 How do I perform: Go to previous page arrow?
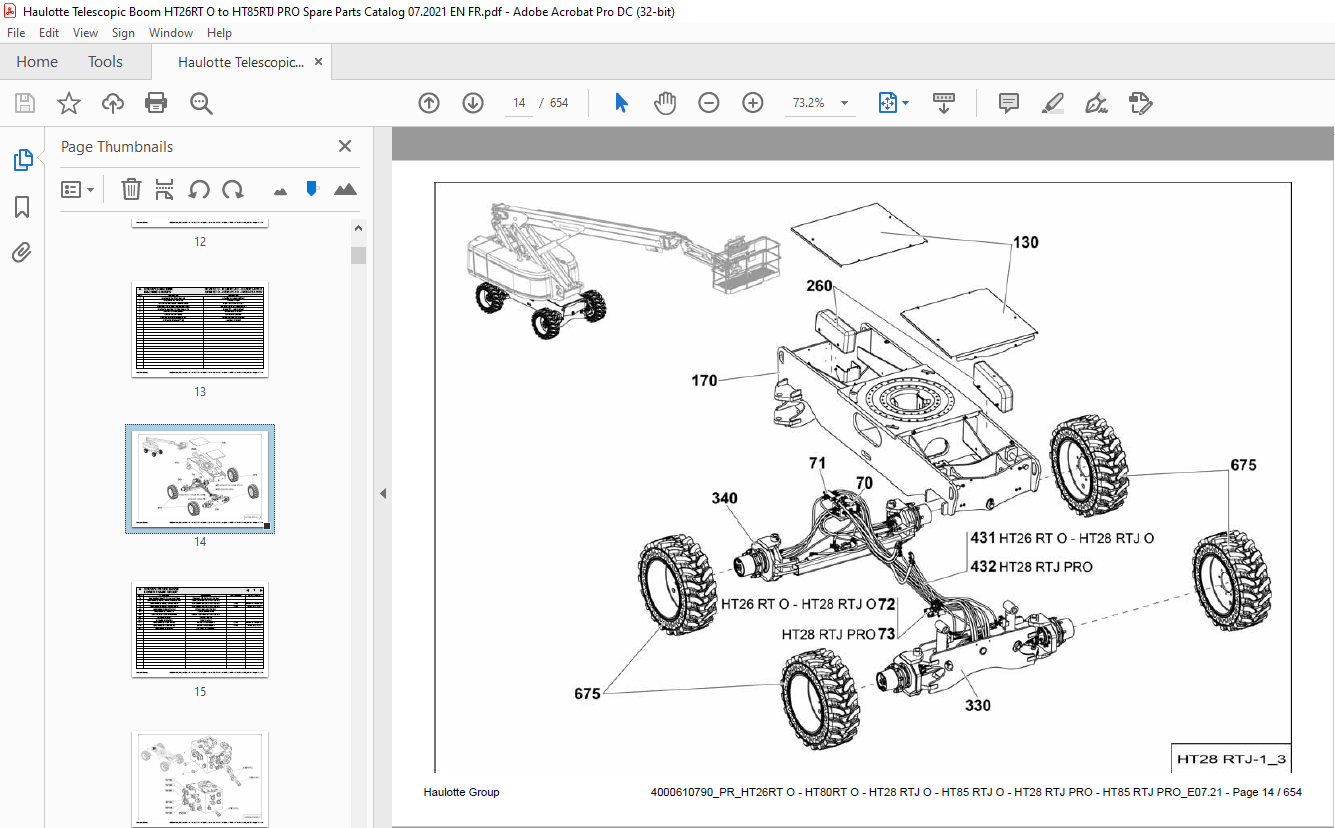(x=429, y=103)
